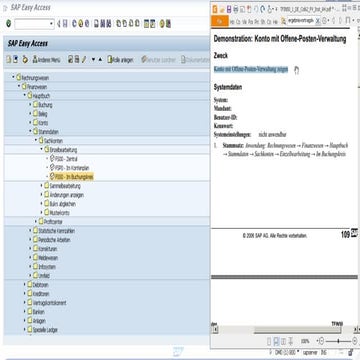Image resolution: width=360 pixels, height=360 pixels.
Task: Follow the Konto mit Offene-Posten-Verwaltung zeigen link
Action: [251, 69]
